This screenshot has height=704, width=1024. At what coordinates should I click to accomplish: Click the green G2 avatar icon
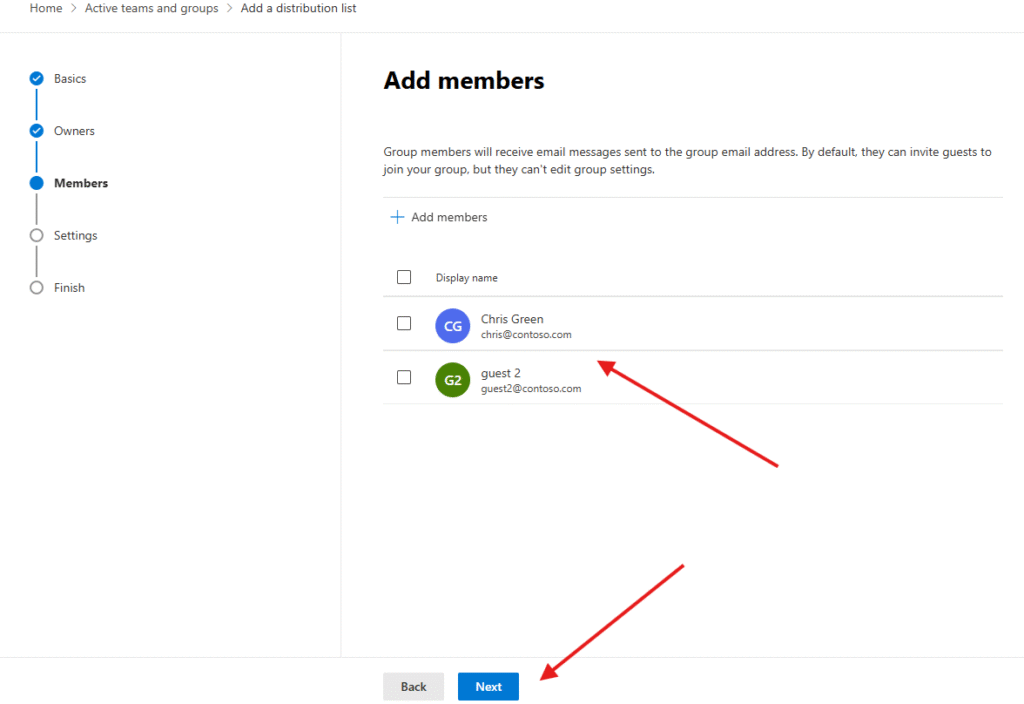[x=453, y=380]
